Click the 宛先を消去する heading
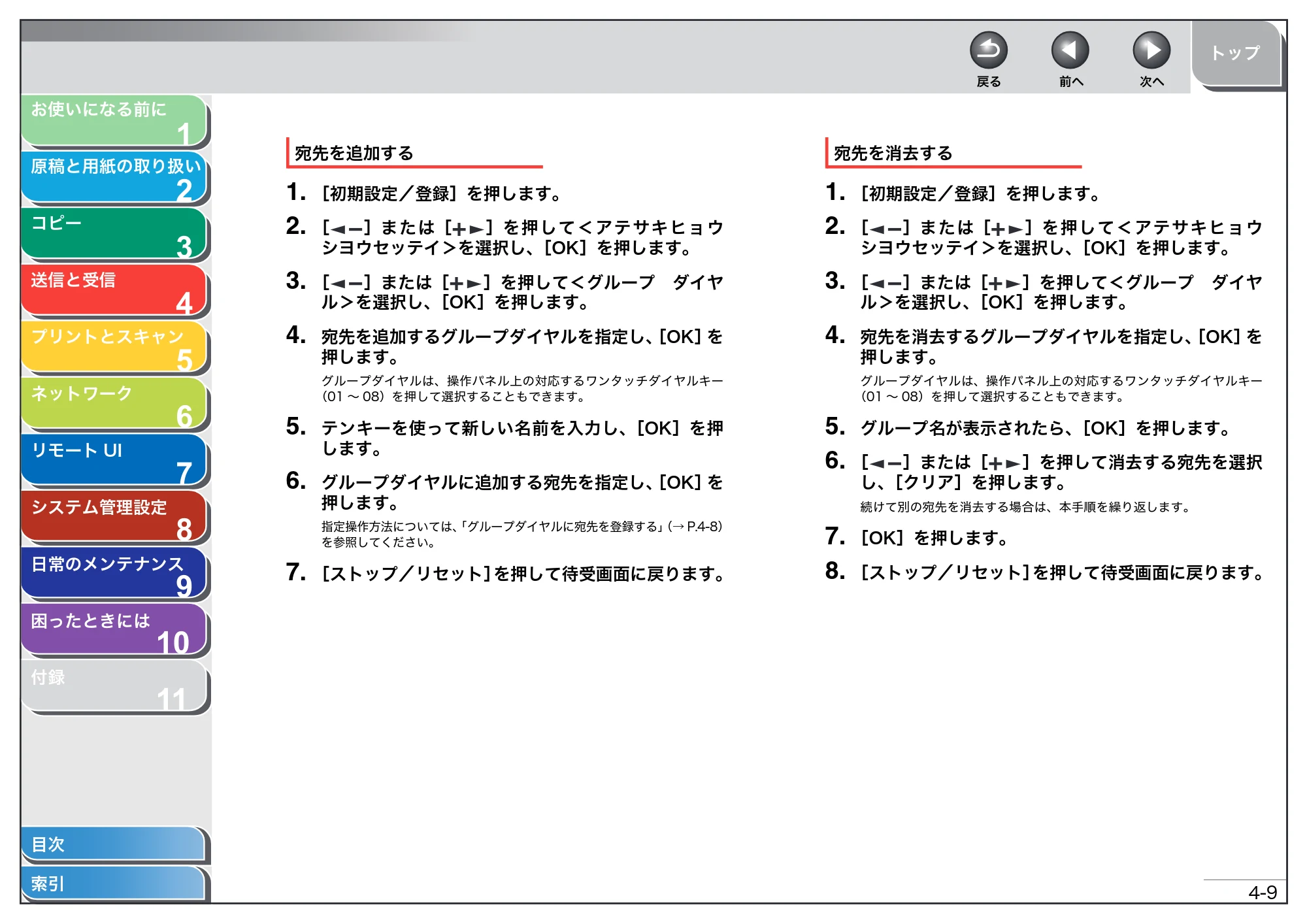The width and height of the screenshot is (1307, 924). point(893,153)
